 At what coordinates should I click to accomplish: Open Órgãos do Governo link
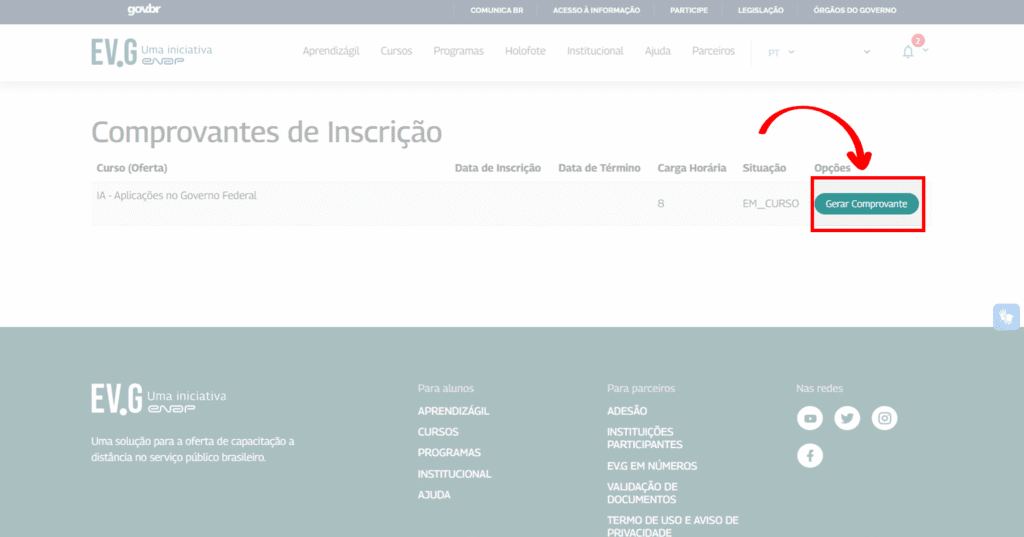pyautogui.click(x=855, y=10)
